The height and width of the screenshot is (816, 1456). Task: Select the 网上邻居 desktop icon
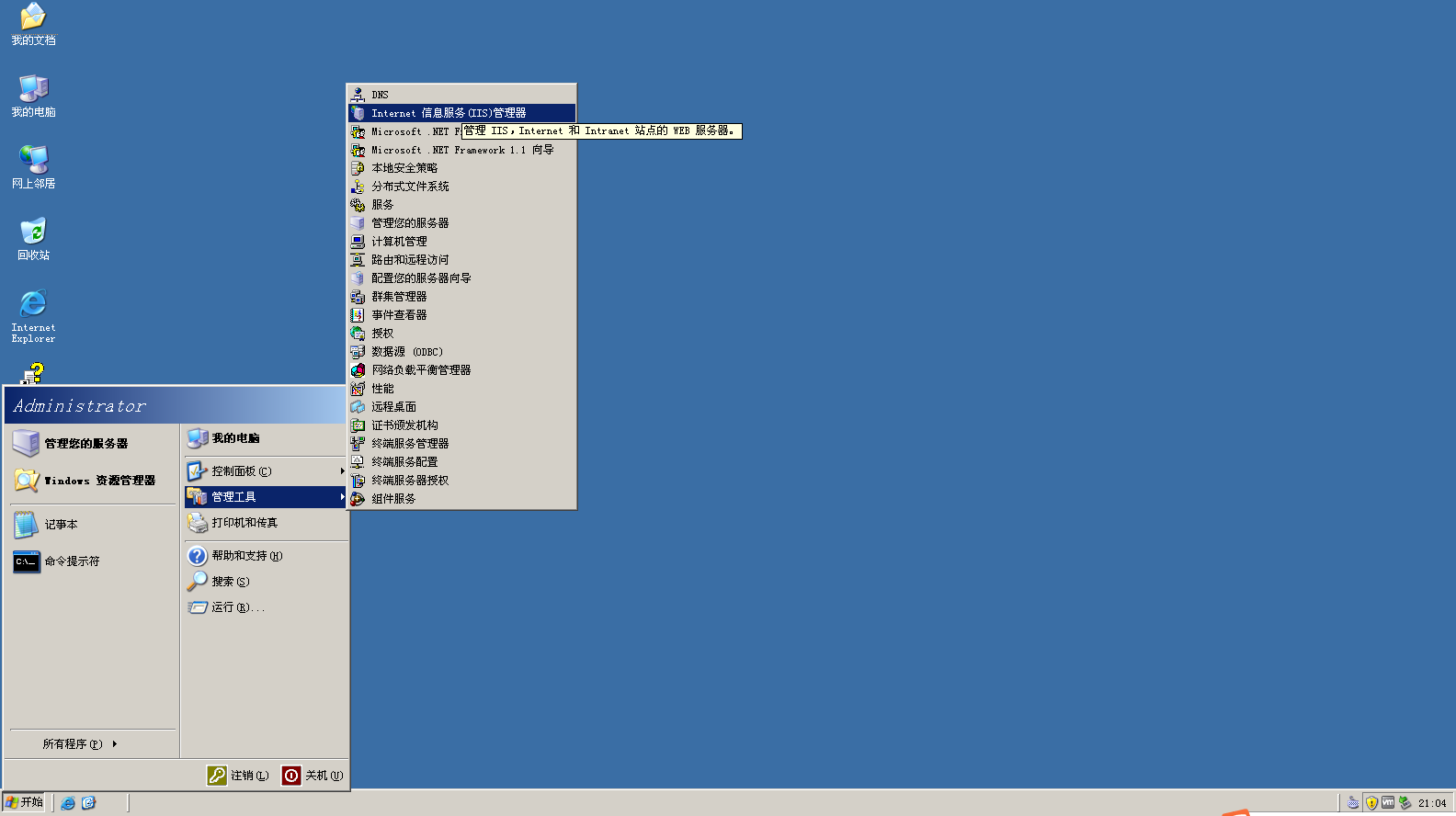(33, 168)
